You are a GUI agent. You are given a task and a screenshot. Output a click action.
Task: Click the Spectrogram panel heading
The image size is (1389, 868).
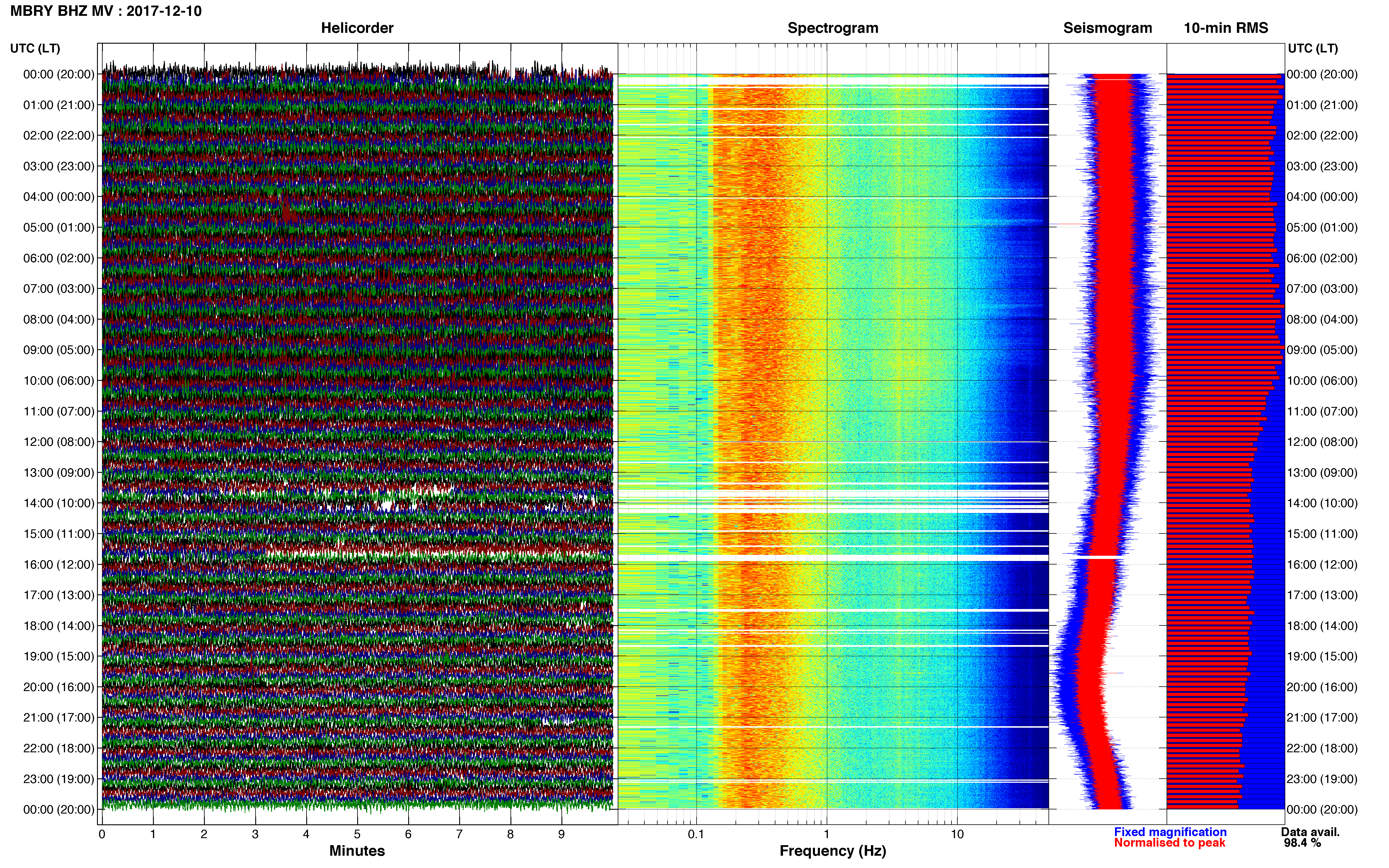(x=833, y=28)
